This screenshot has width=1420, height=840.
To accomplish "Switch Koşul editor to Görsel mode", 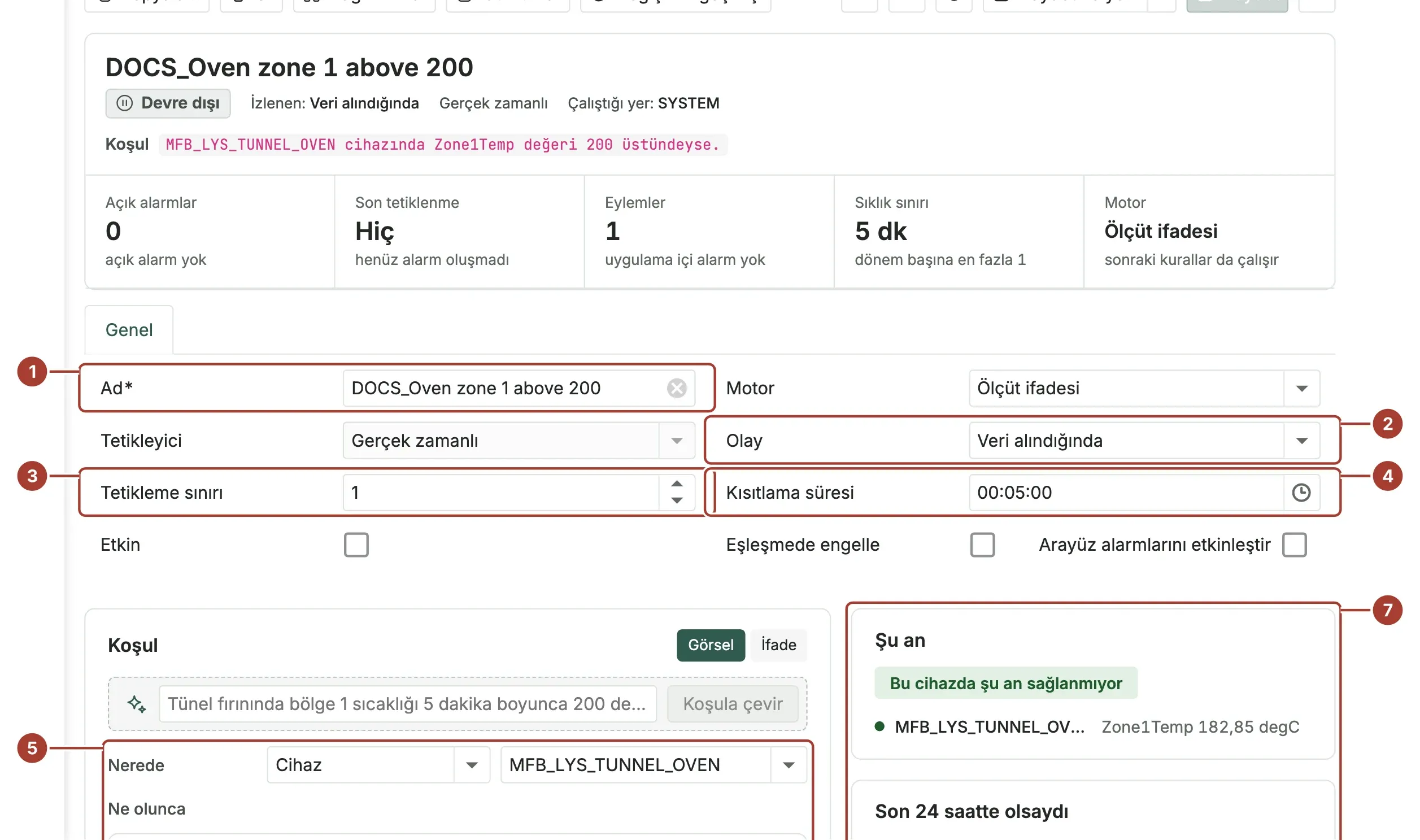I will [711, 645].
